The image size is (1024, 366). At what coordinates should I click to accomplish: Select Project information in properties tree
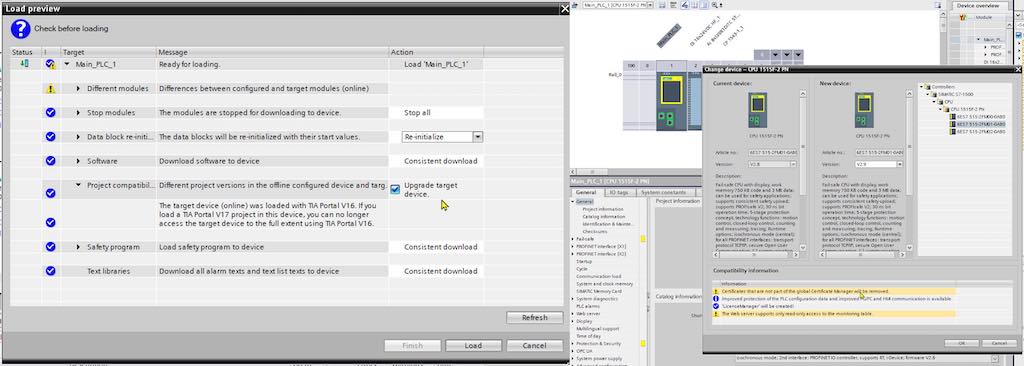tap(602, 209)
